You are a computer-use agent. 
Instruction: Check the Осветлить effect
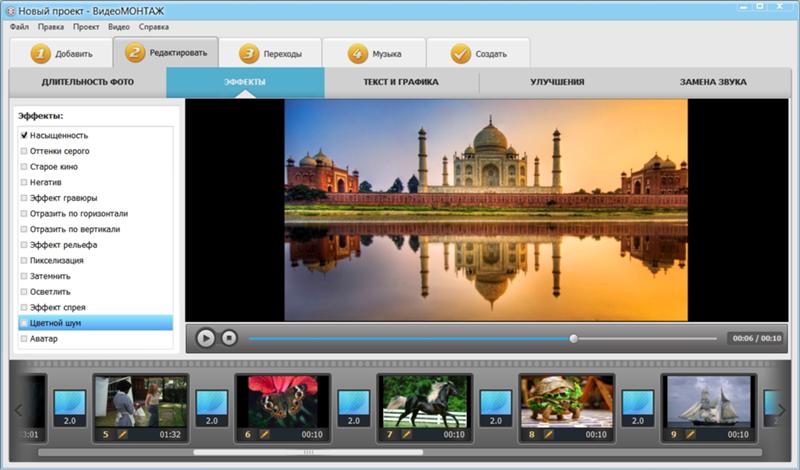(24, 292)
